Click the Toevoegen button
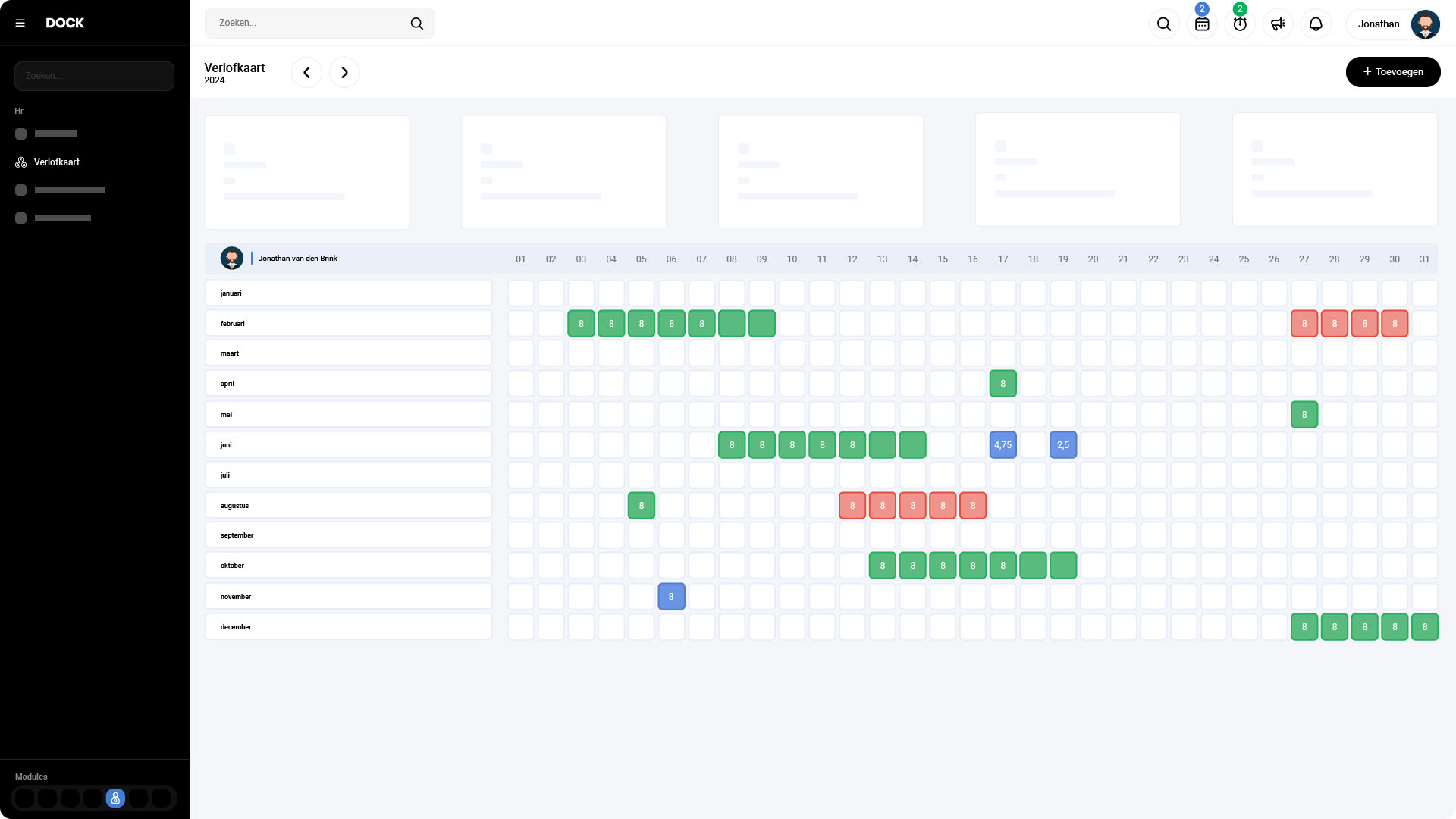Viewport: 1456px width, 819px height. [x=1392, y=72]
